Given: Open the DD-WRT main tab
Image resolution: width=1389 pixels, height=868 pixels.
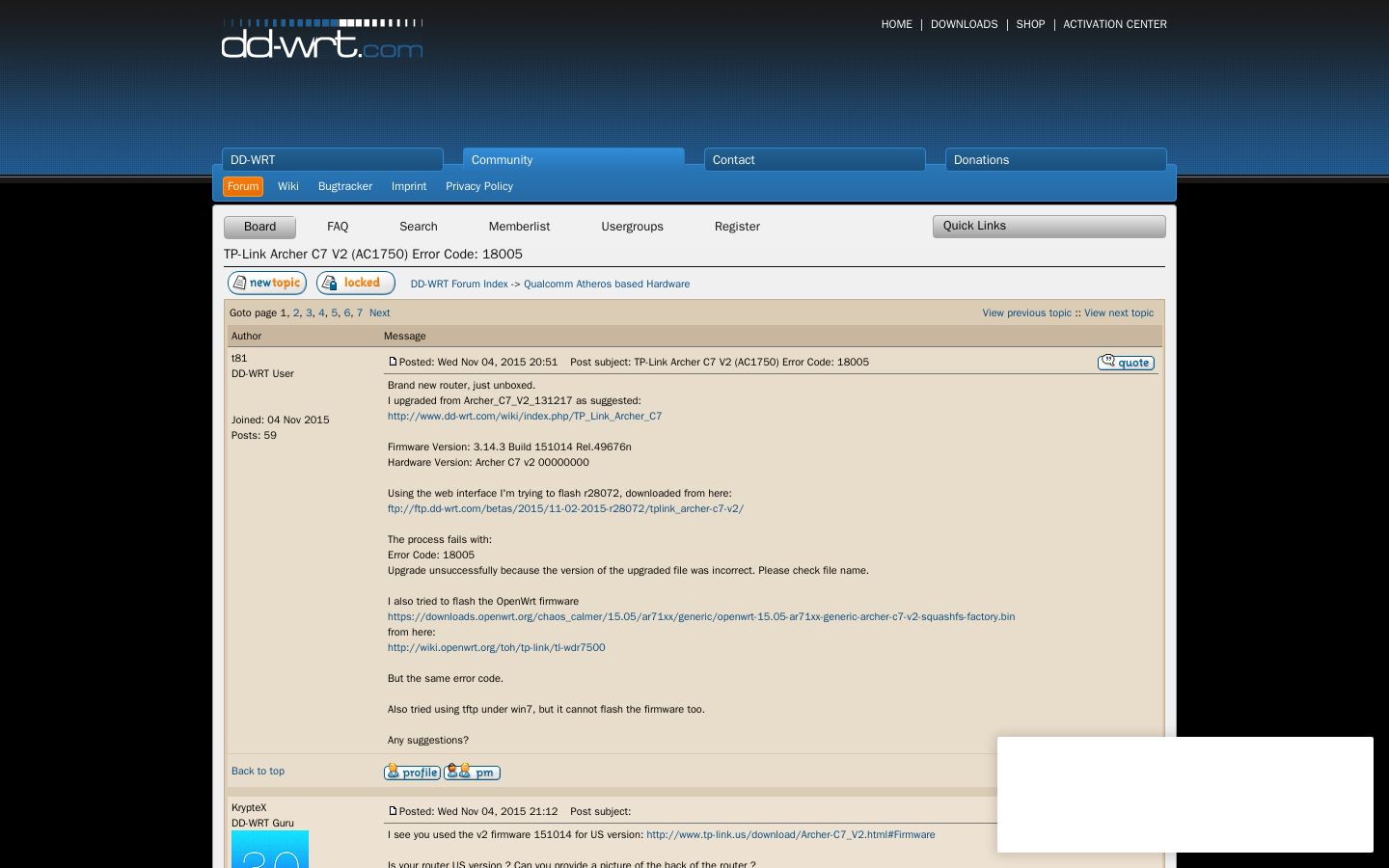Looking at the screenshot, I should 333,159.
